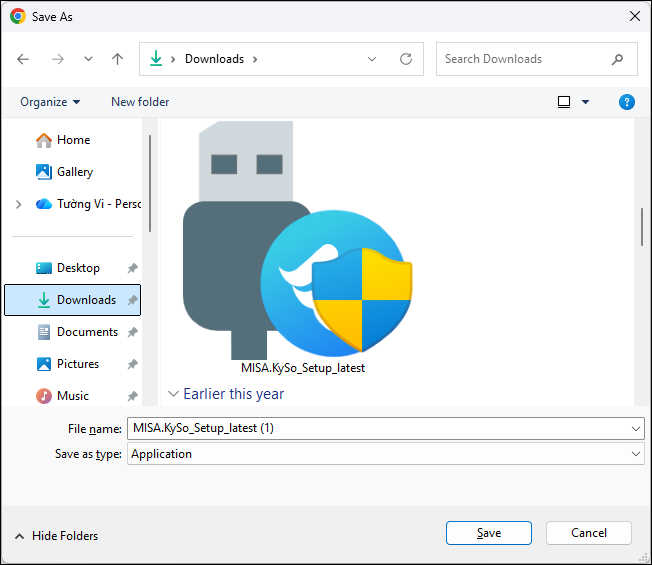Select MISA.KySo_Setup_latest file thumbnail
The width and height of the screenshot is (652, 565).
click(x=297, y=240)
